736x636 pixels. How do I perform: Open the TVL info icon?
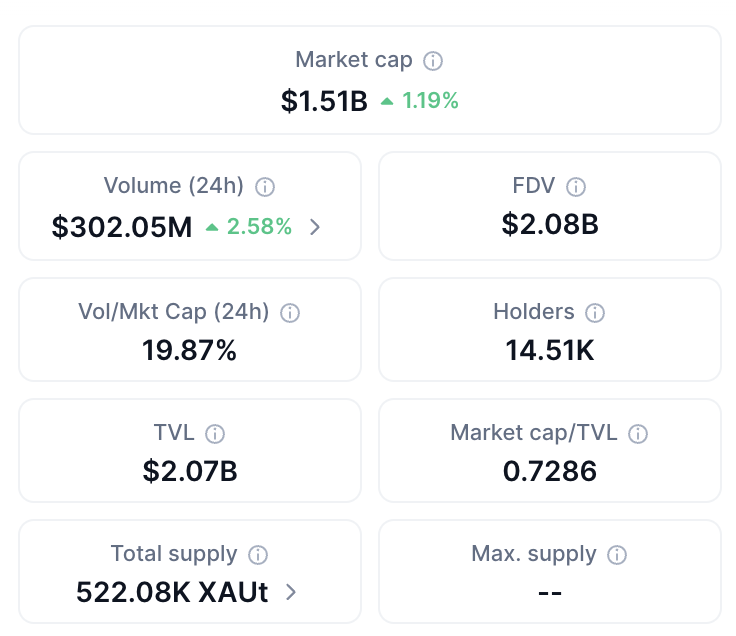[x=215, y=433]
